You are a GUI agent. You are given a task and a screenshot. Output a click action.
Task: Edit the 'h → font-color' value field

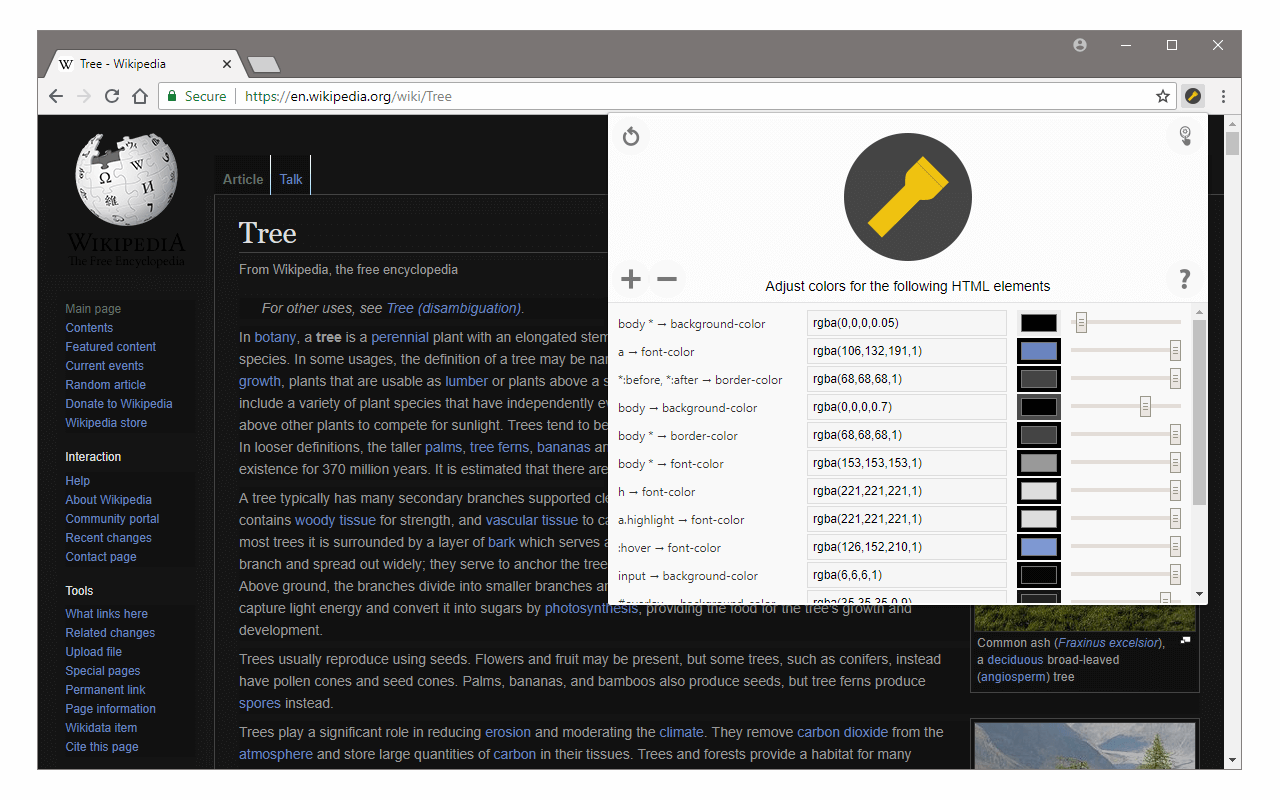(x=907, y=491)
